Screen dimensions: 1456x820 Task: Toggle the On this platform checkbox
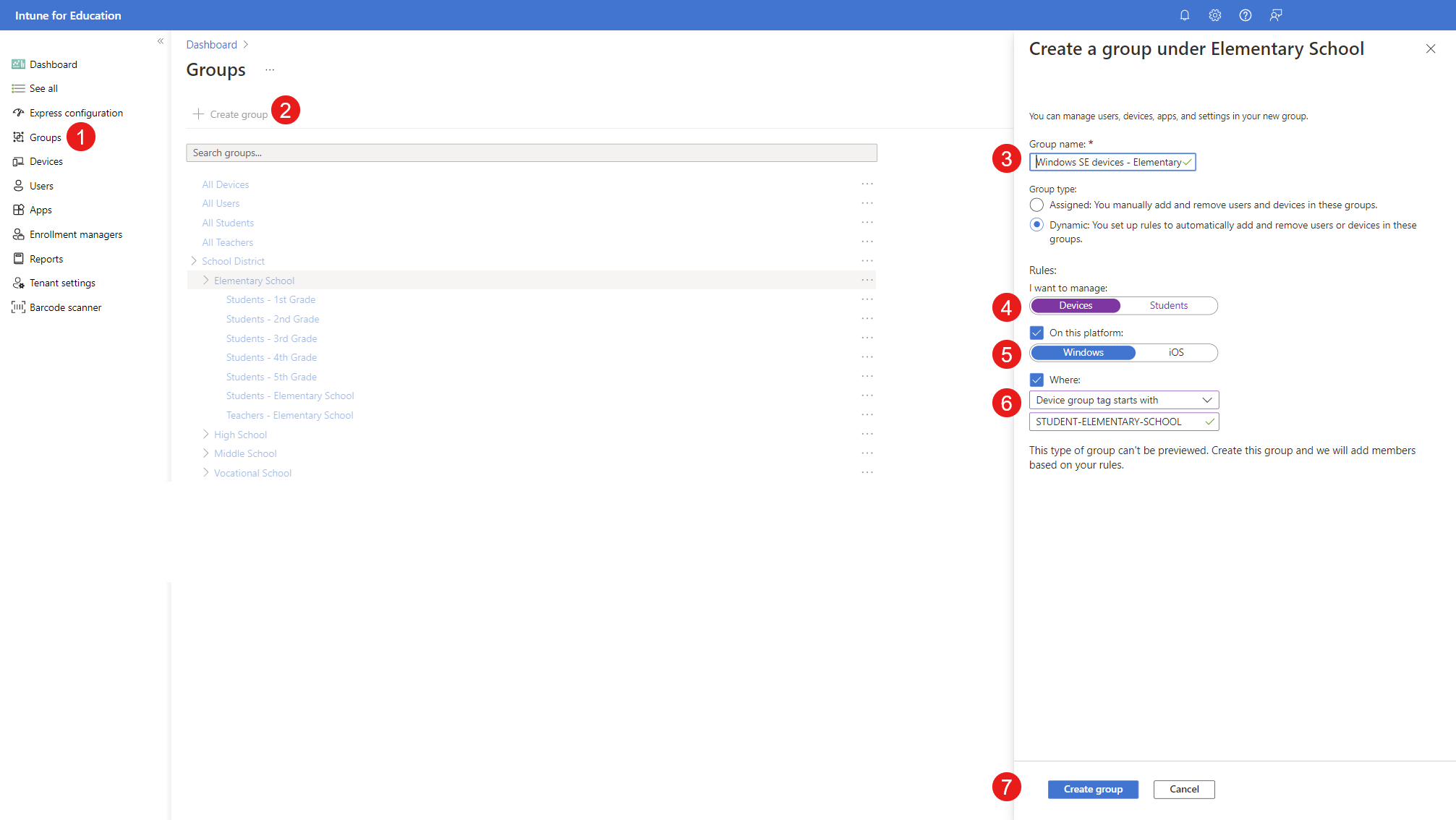[1037, 332]
